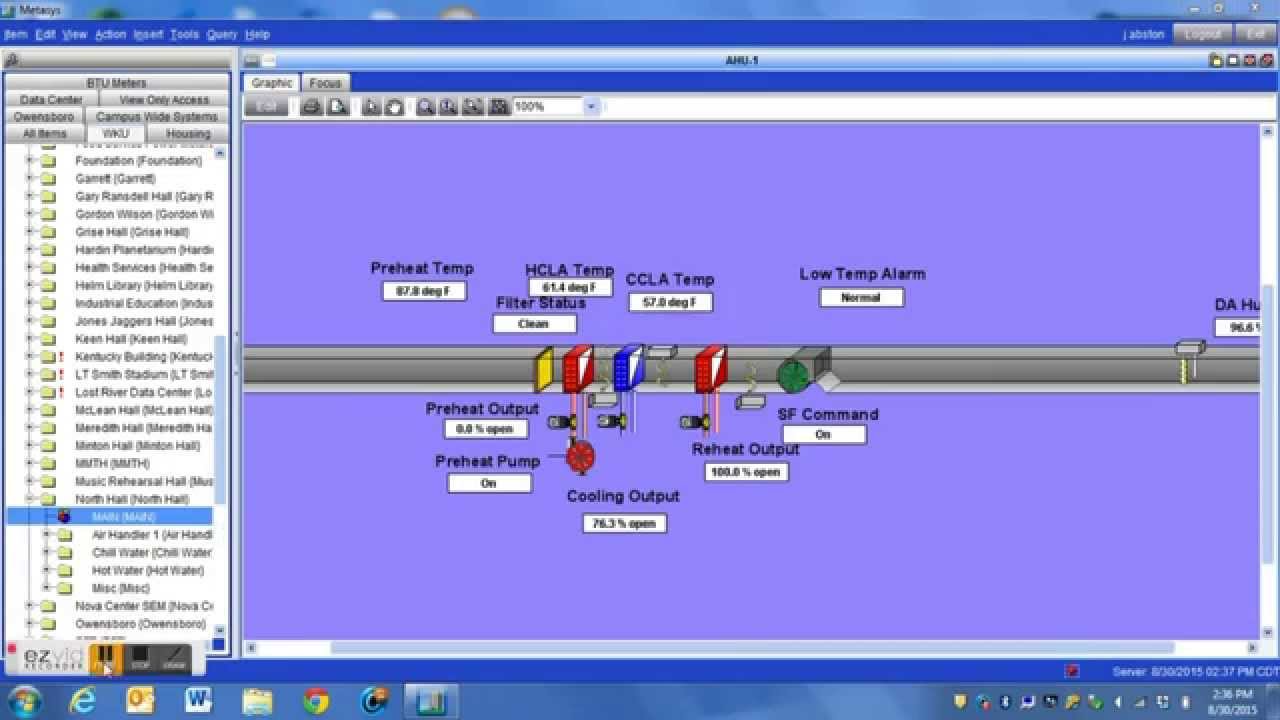Screen dimensions: 1280x720
Task: Click the Preheat Output value box
Action: [486, 429]
